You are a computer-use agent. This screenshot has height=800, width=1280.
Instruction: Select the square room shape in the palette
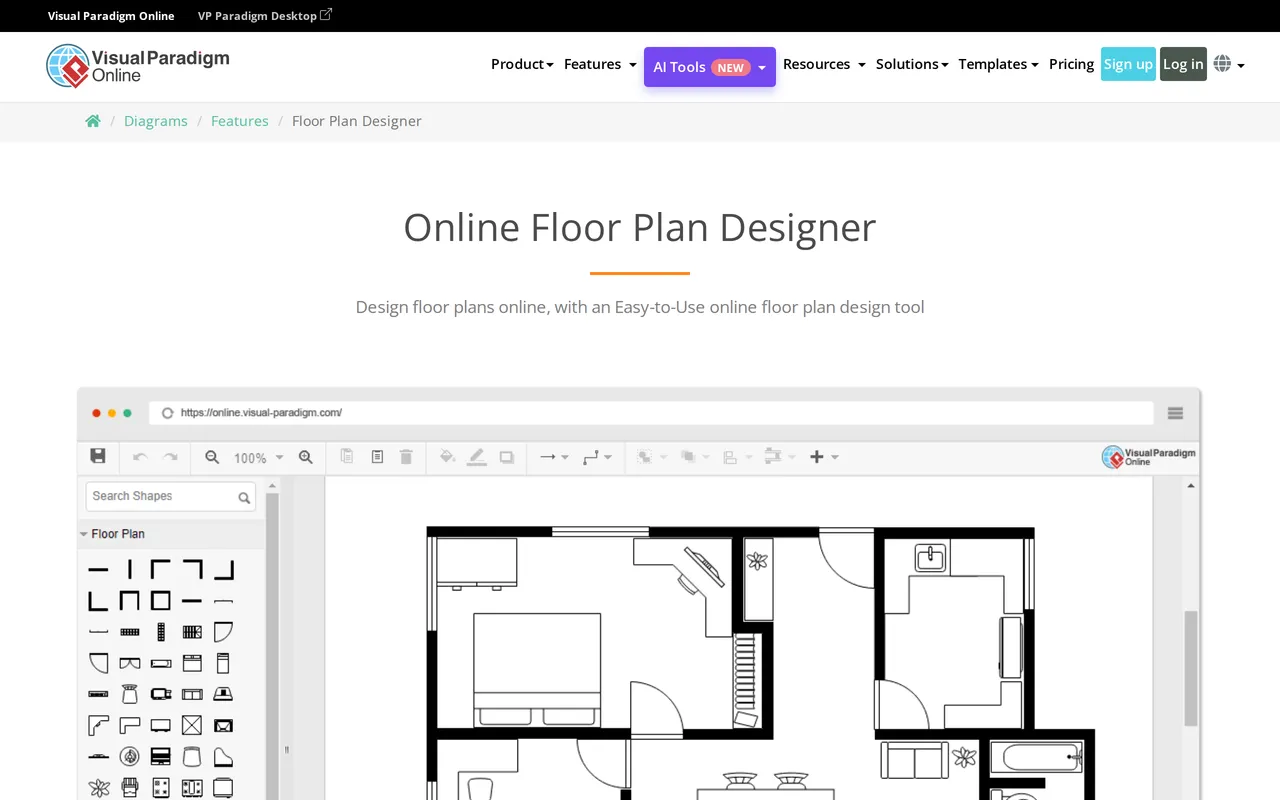coord(161,601)
